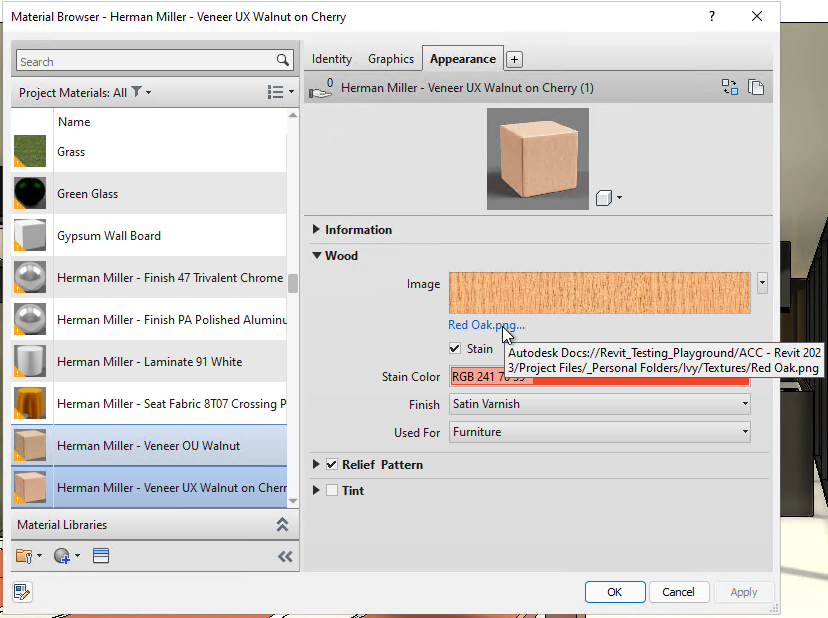Close the Material Browser dialog

point(757,16)
